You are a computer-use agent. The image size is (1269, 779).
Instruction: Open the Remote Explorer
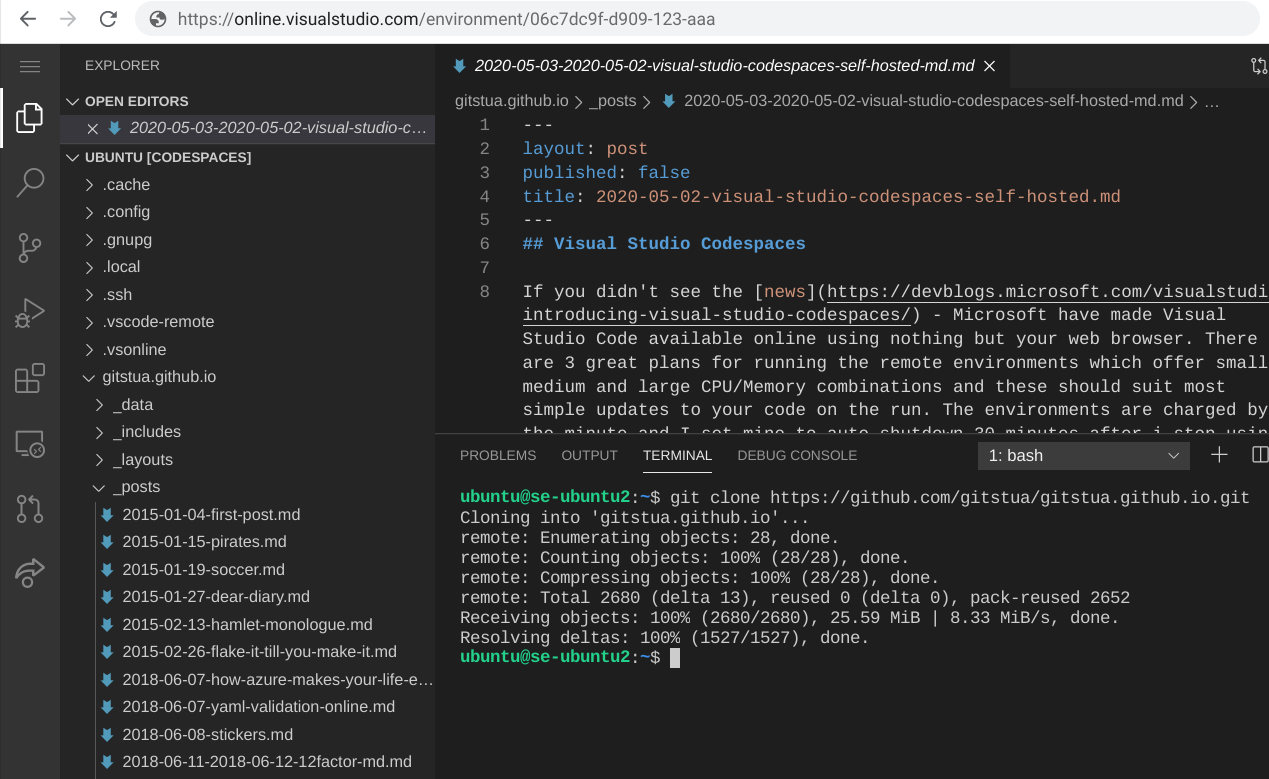pos(30,443)
